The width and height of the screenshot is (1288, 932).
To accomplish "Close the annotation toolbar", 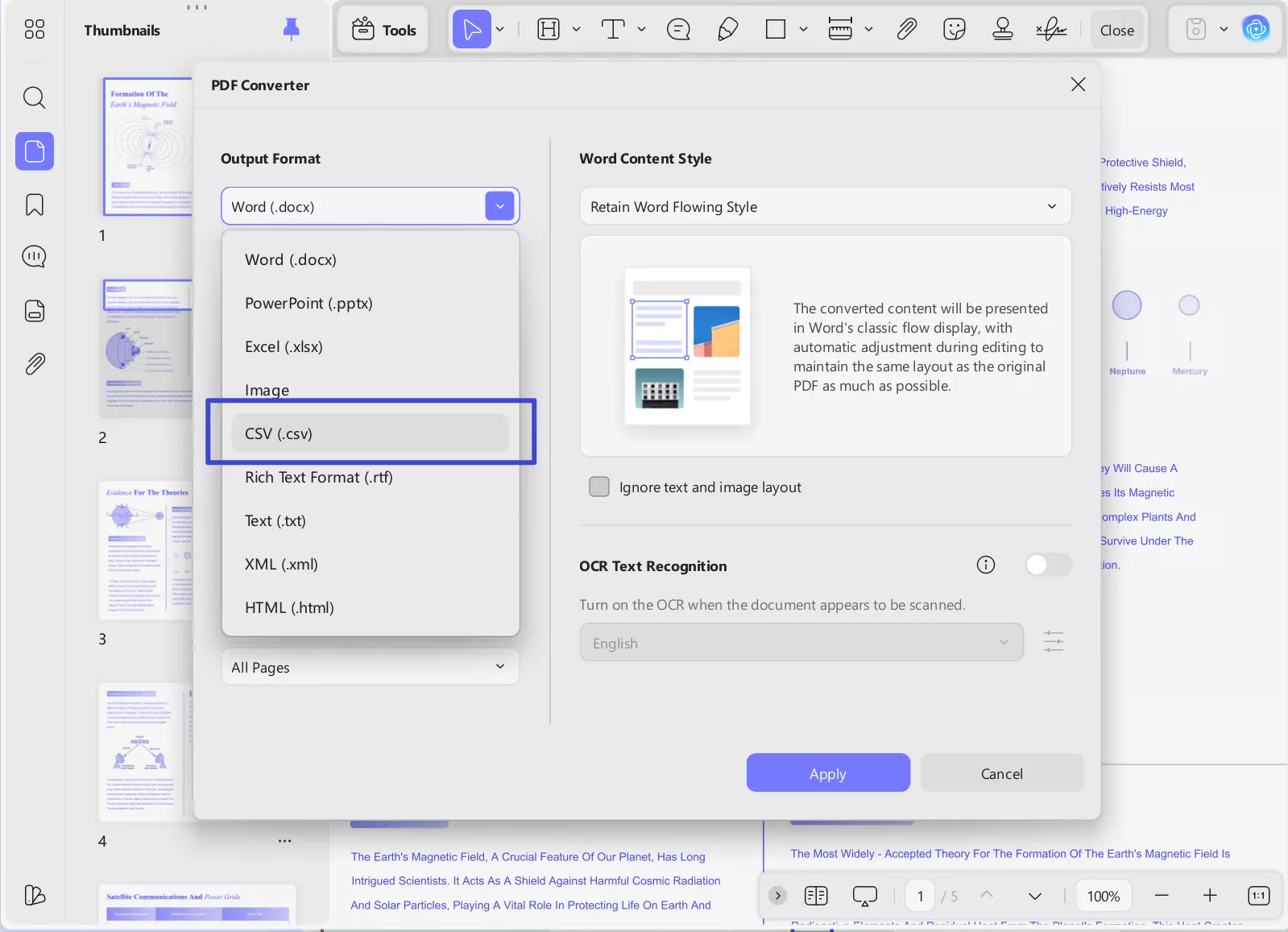I will coord(1117,30).
